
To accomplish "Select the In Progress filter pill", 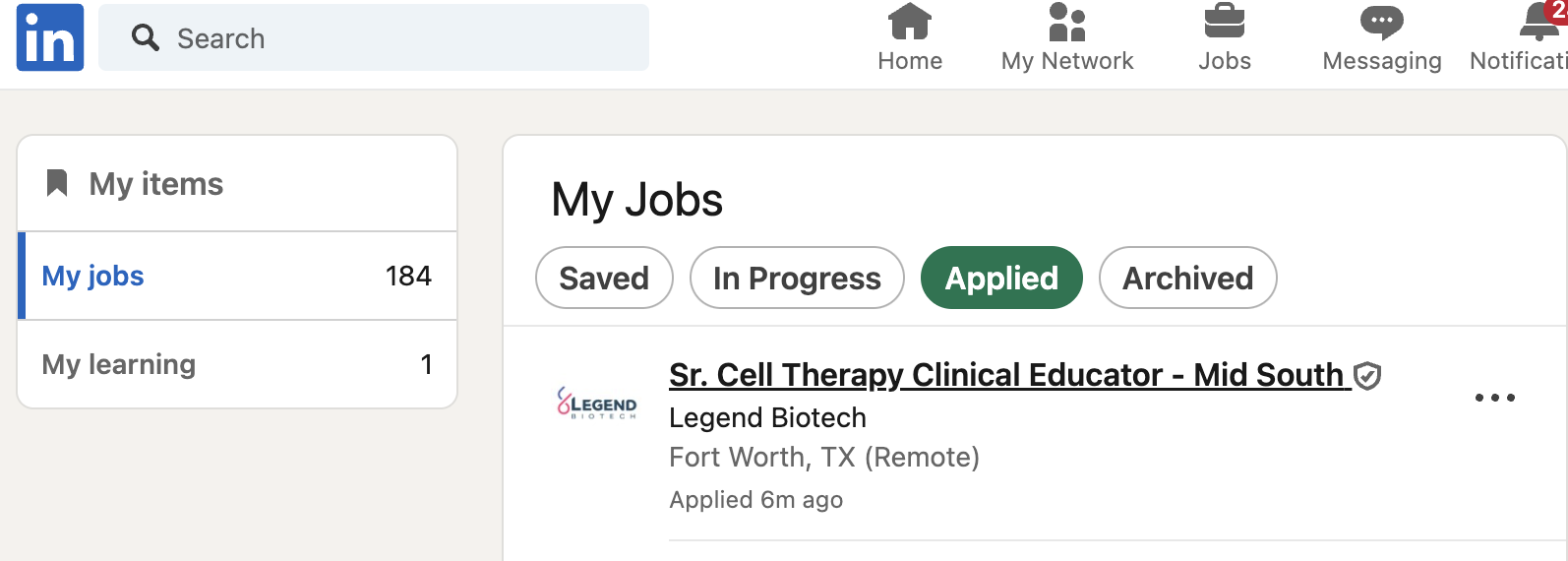I will (797, 278).
